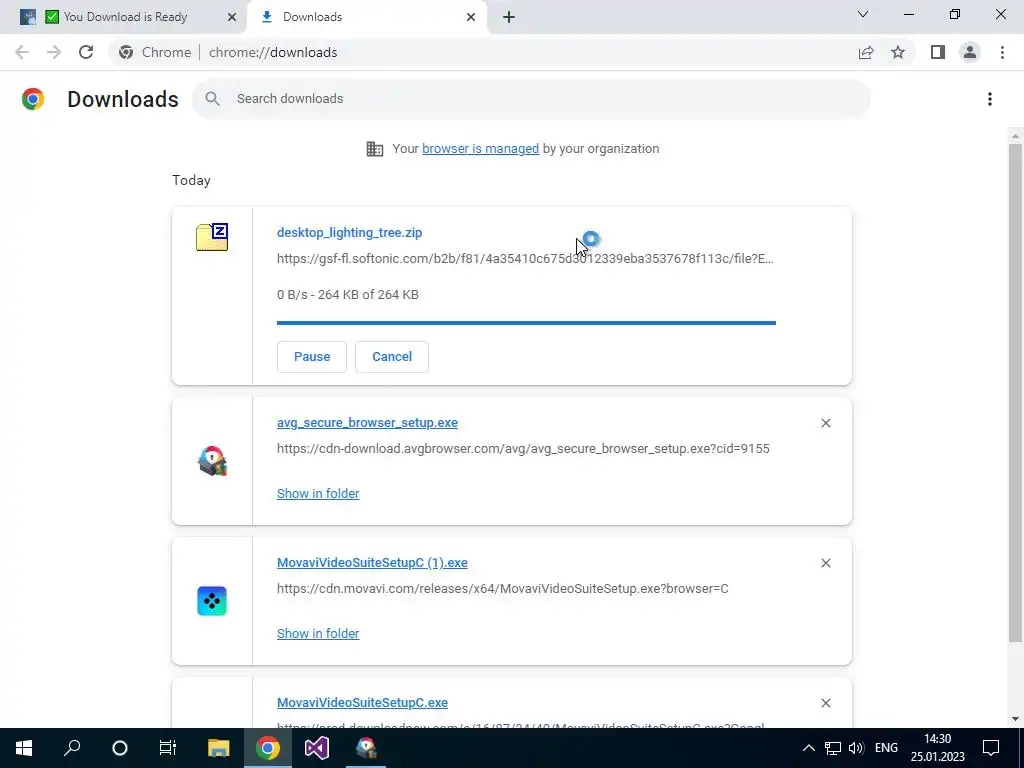This screenshot has width=1024, height=768.
Task: Open the side panel icon
Action: point(938,52)
